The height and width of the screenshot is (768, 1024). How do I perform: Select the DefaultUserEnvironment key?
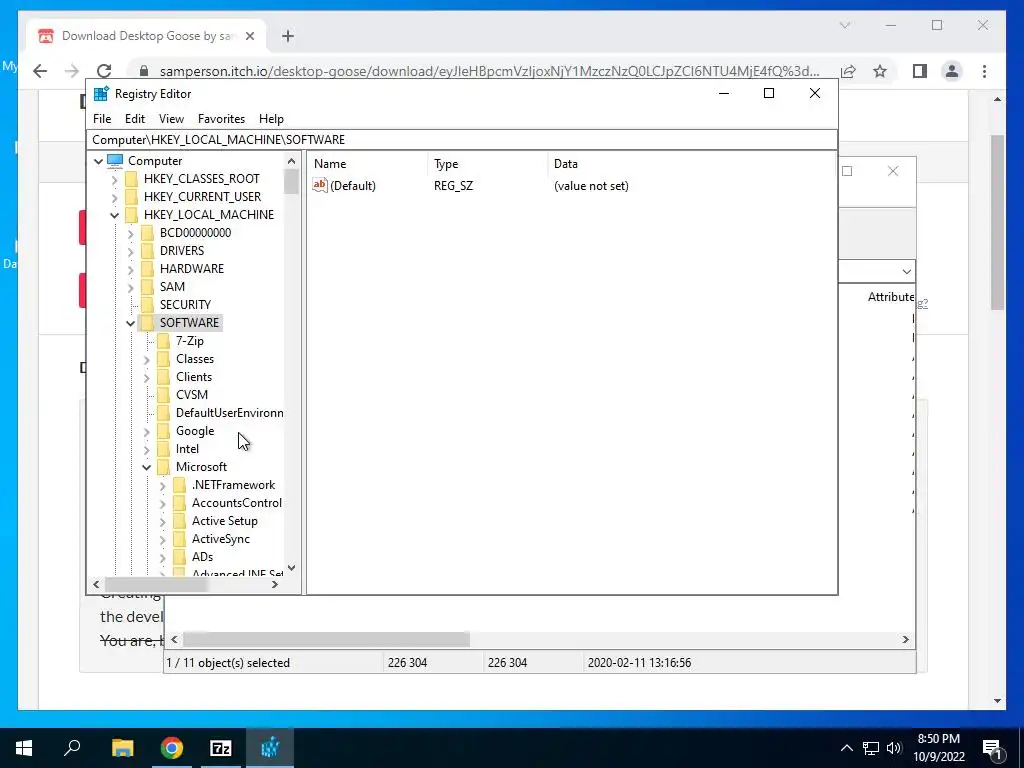pyautogui.click(x=229, y=413)
